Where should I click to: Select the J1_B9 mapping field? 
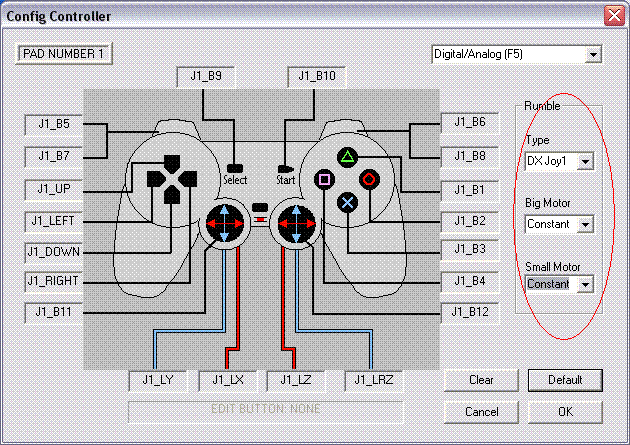pos(206,76)
